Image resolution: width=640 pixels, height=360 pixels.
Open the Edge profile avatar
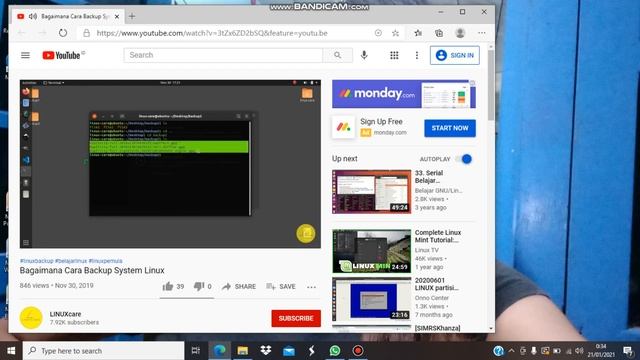coord(460,33)
